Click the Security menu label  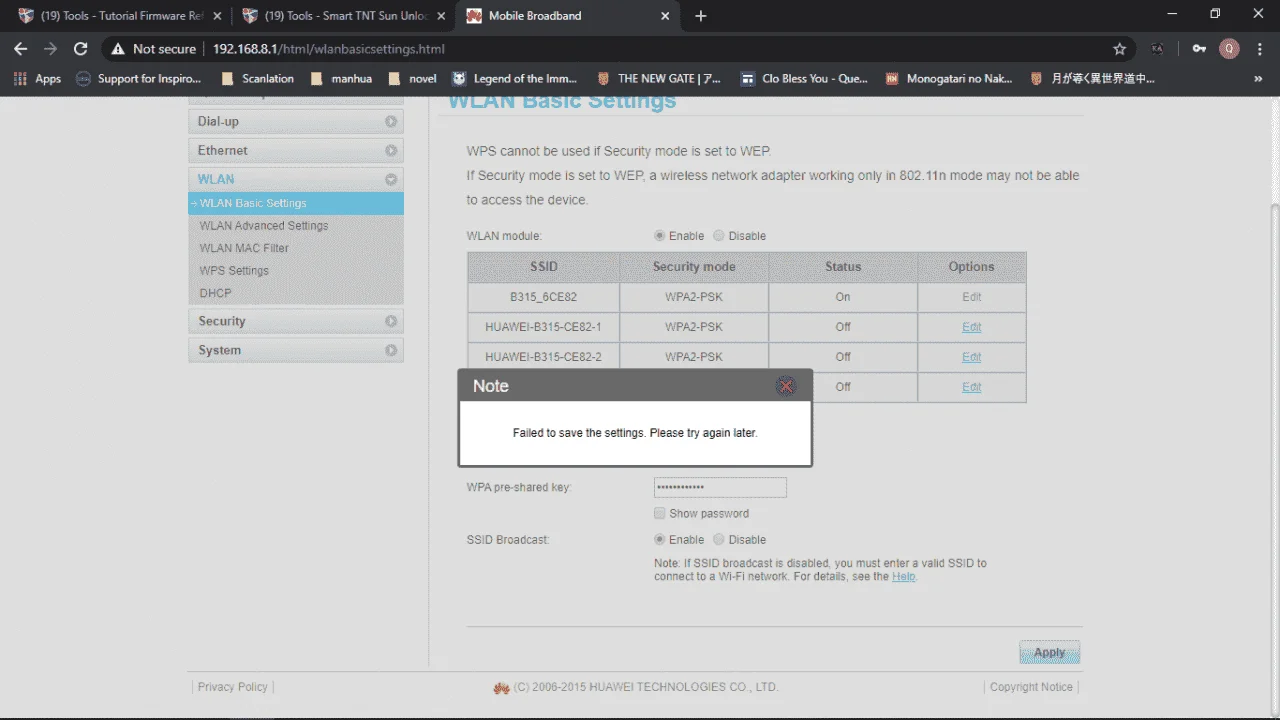(x=221, y=322)
